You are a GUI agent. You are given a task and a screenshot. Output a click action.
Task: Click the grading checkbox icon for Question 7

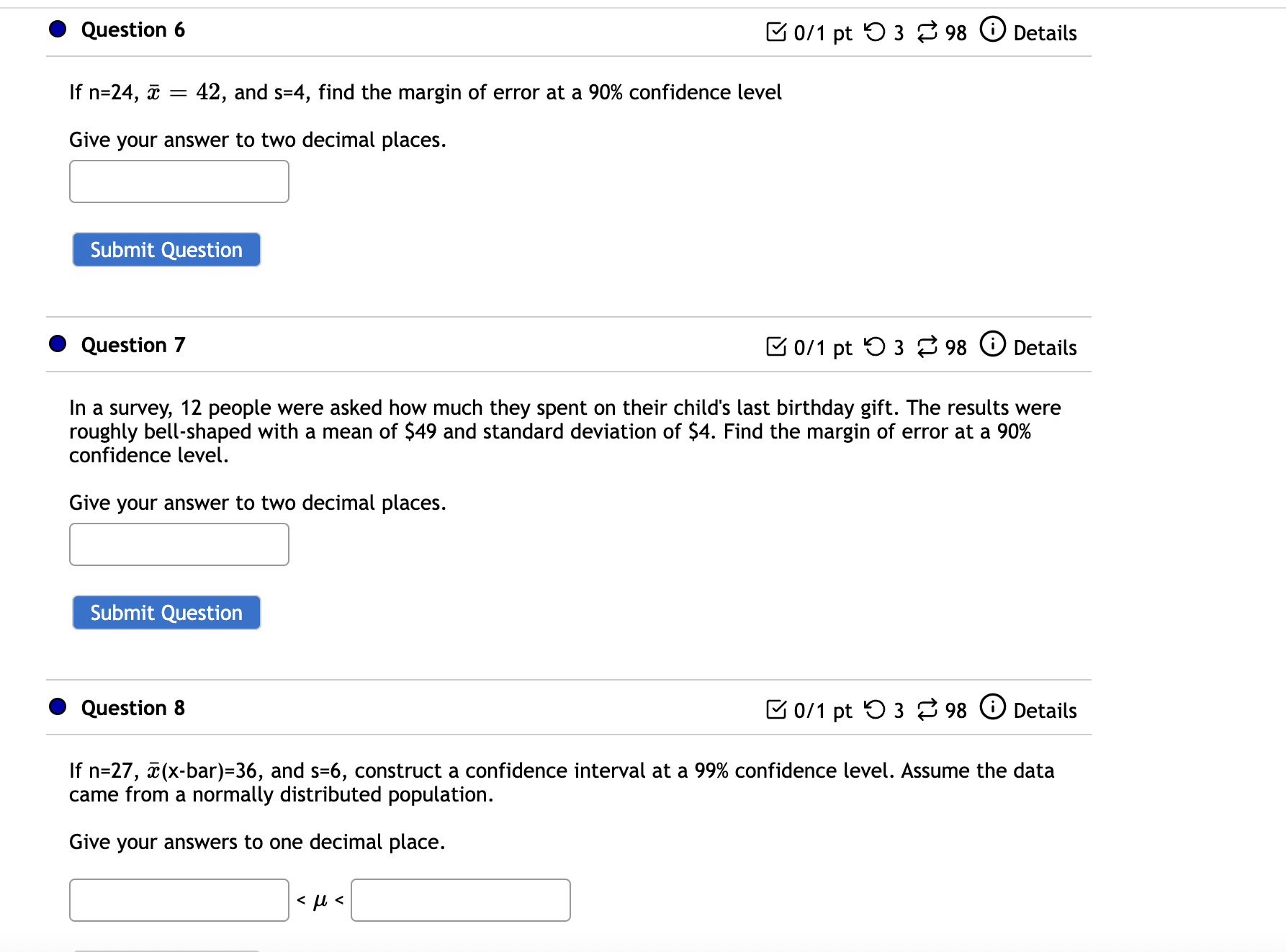point(775,346)
